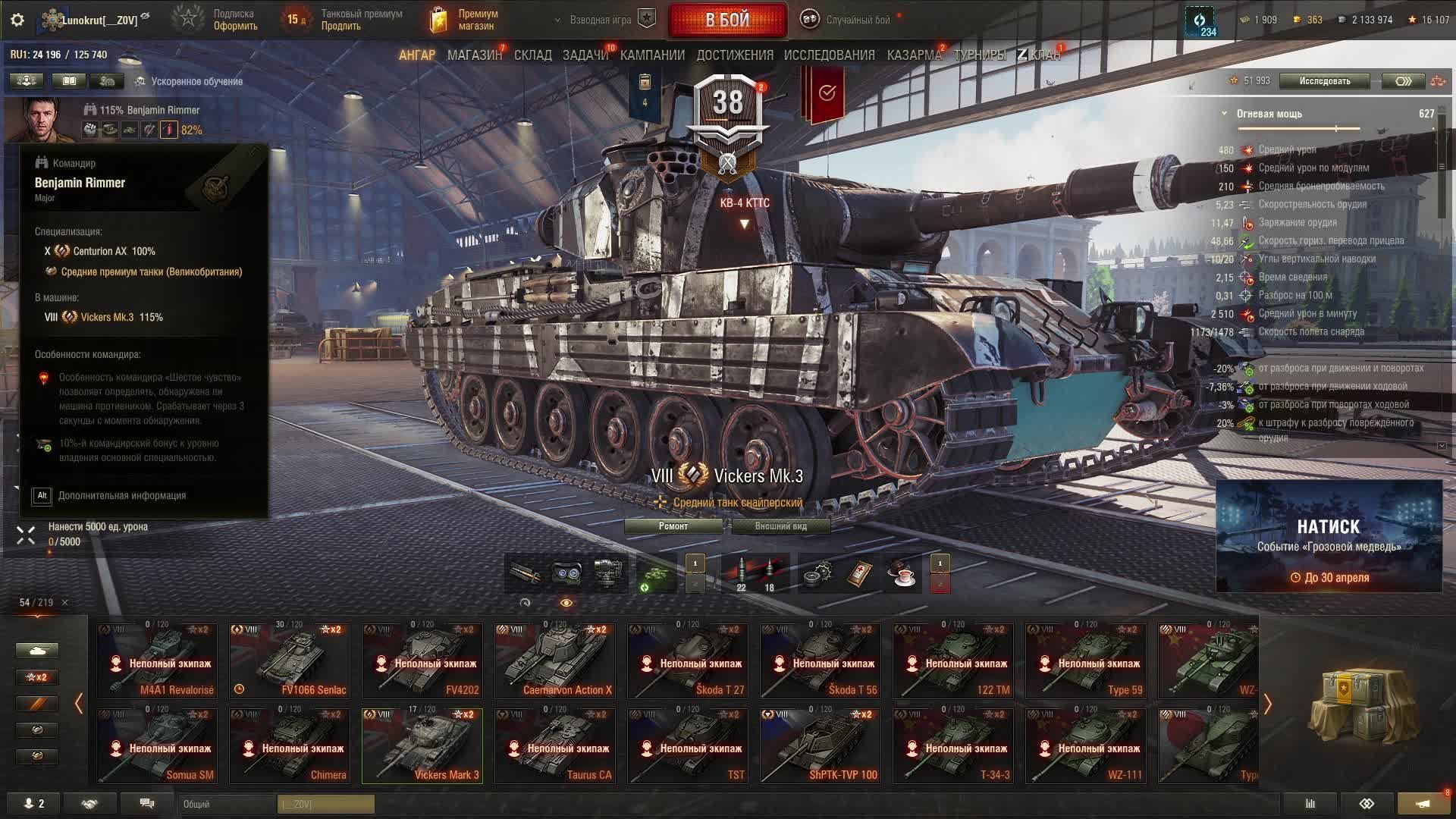The image size is (1456, 819).
Task: Toggle the eye visibility icon under equipment
Action: point(566,603)
